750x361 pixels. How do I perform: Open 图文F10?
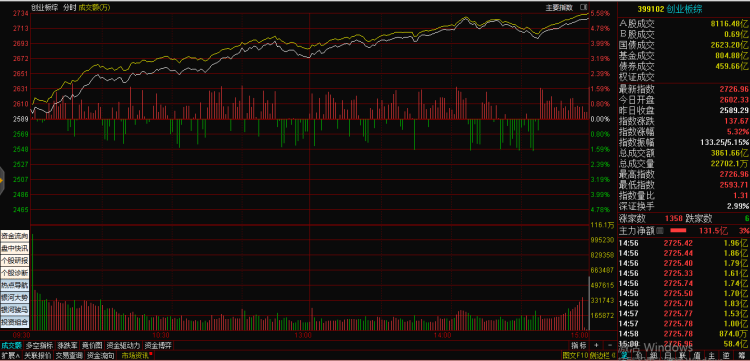[574, 356]
